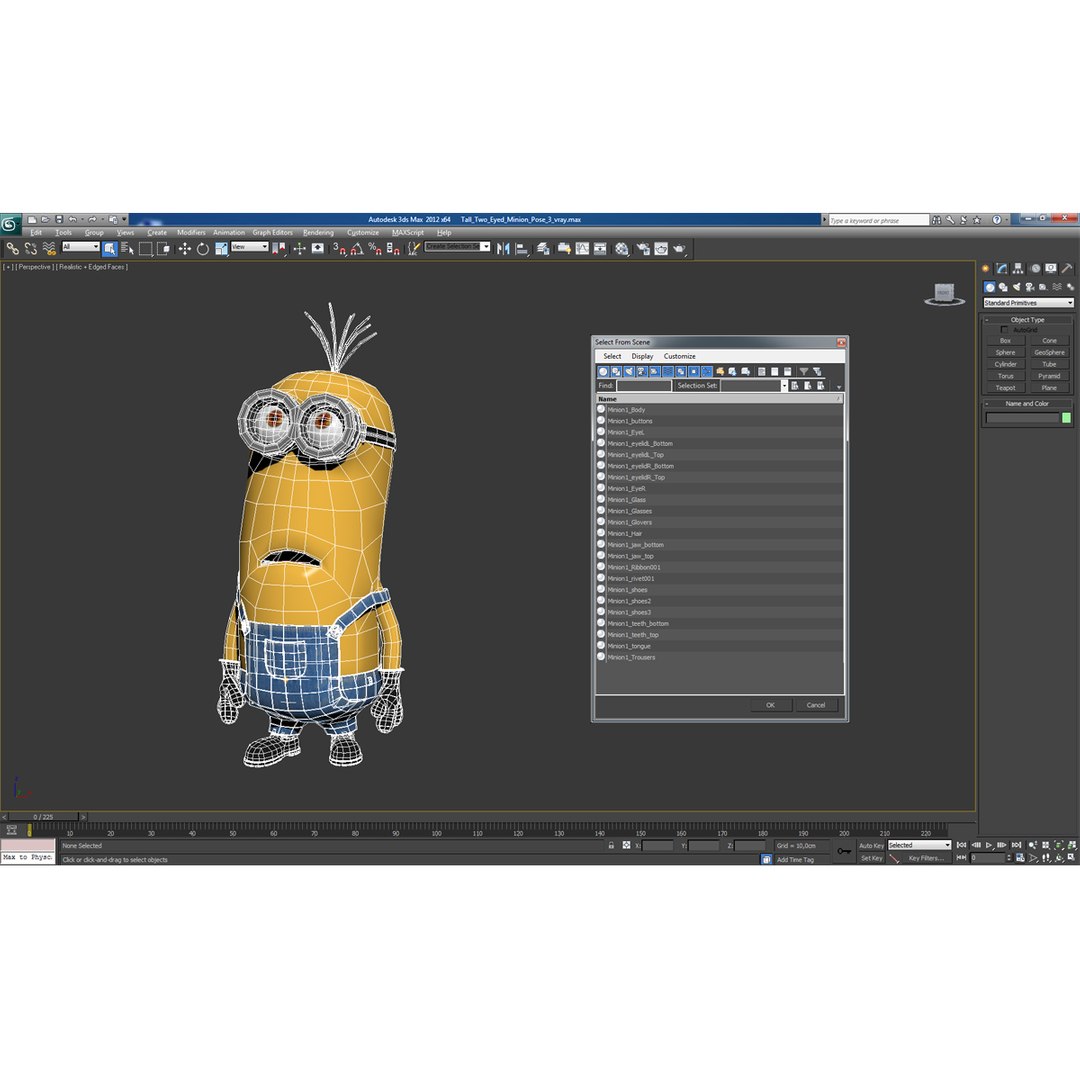The image size is (1080, 1080).
Task: Toggle Display Geometry filter in Select From Scene
Action: point(603,371)
